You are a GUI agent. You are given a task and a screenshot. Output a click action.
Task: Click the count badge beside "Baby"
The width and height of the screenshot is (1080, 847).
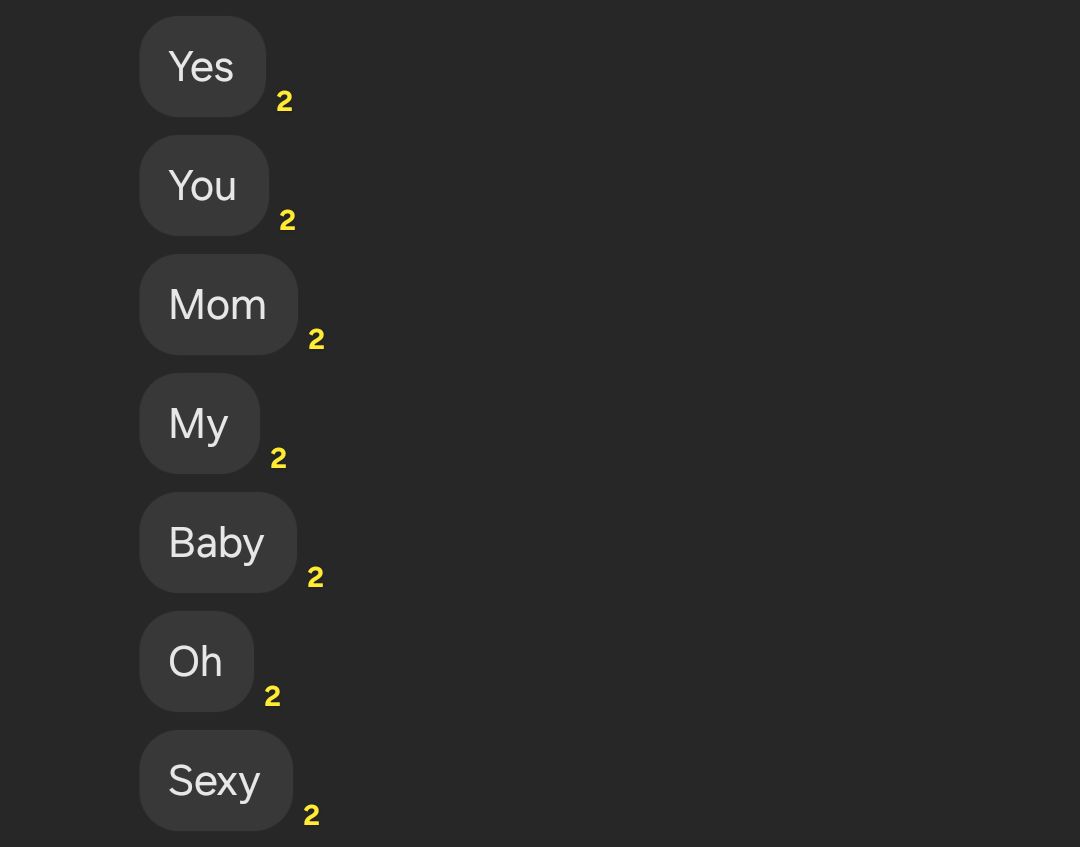(x=315, y=577)
